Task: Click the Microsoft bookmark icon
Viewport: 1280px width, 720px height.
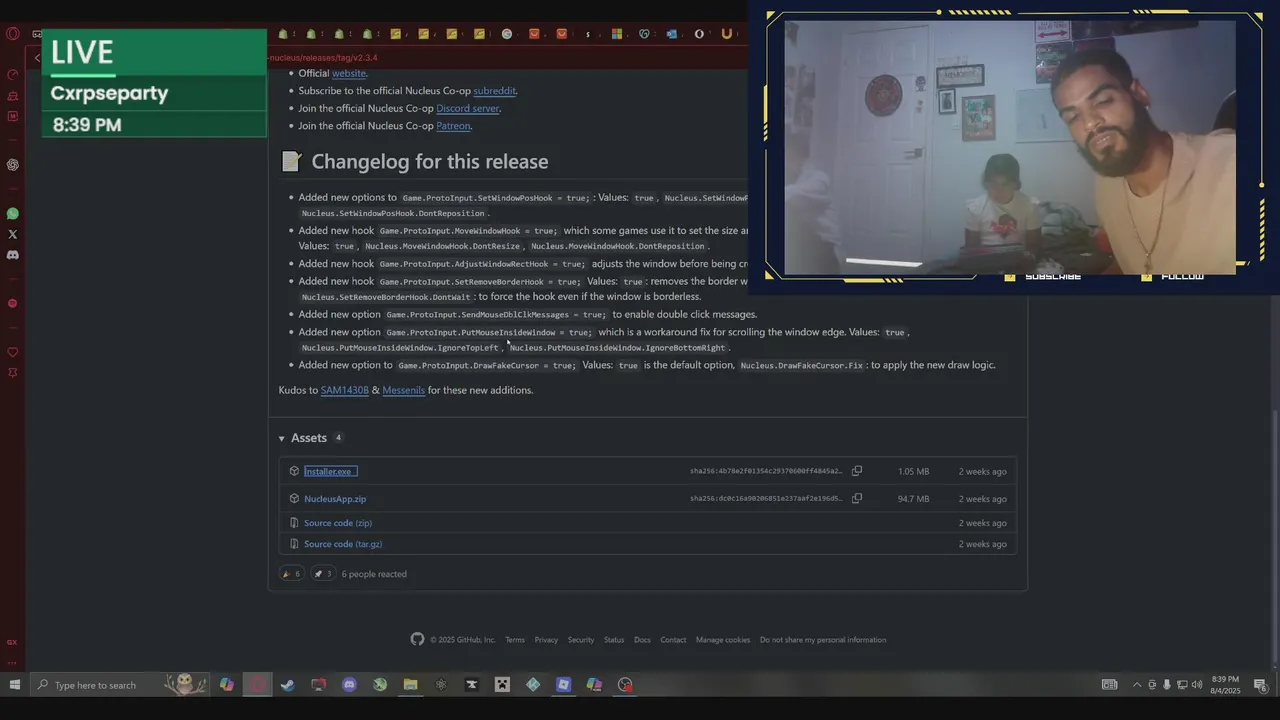Action: [617, 34]
